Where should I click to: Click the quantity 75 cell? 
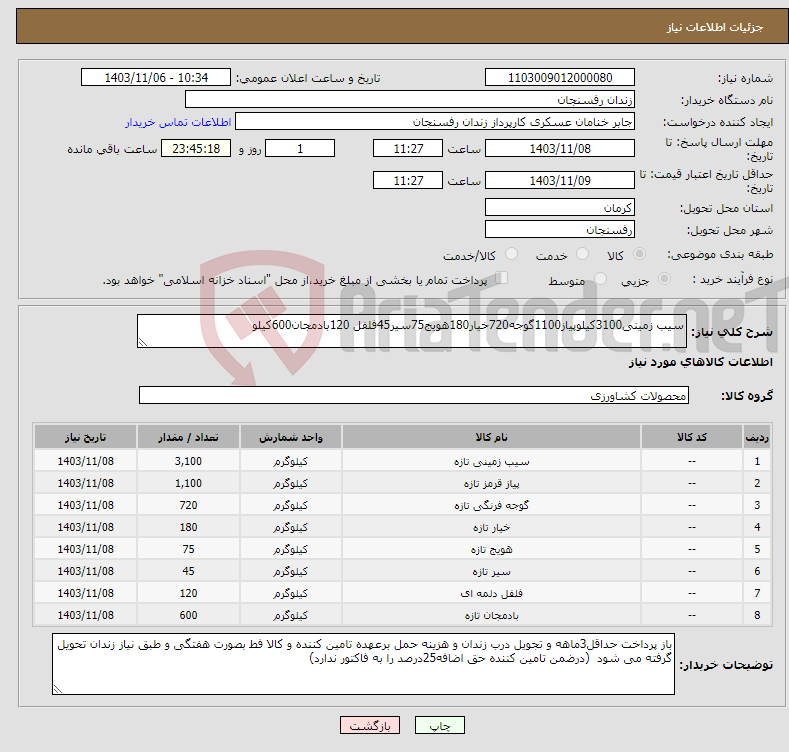click(188, 549)
